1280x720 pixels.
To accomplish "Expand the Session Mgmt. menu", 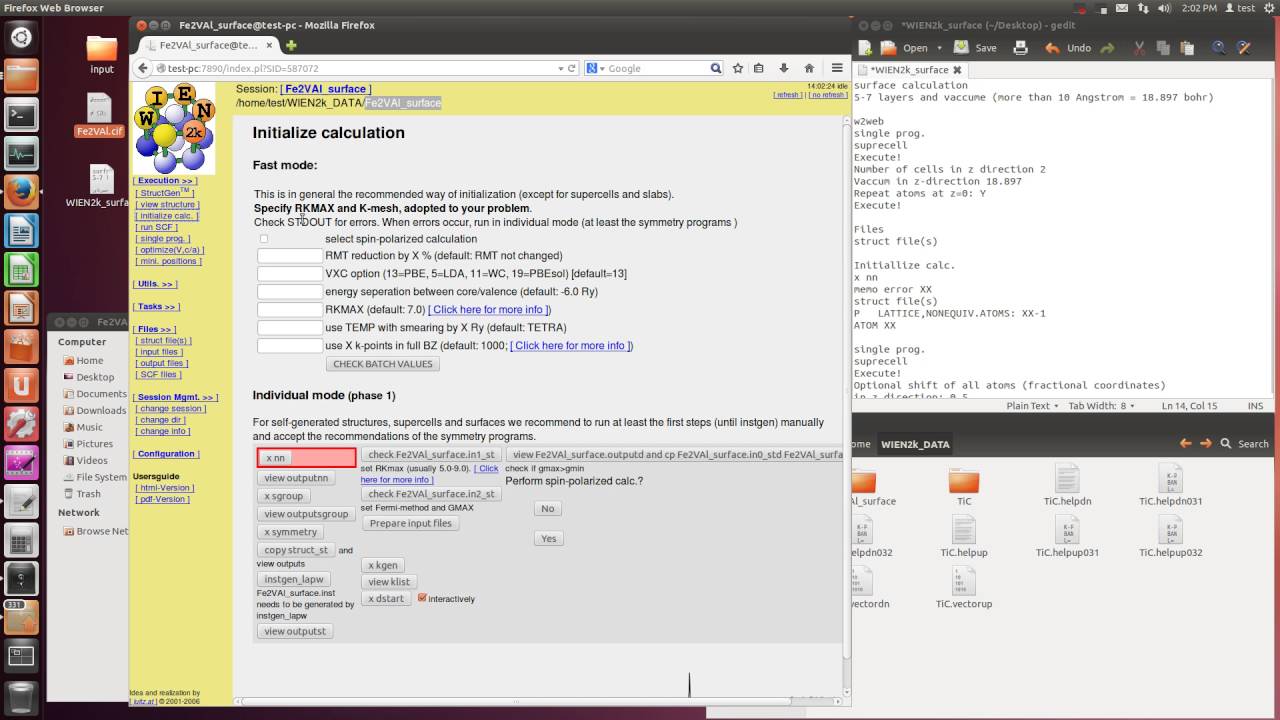I will 176,397.
